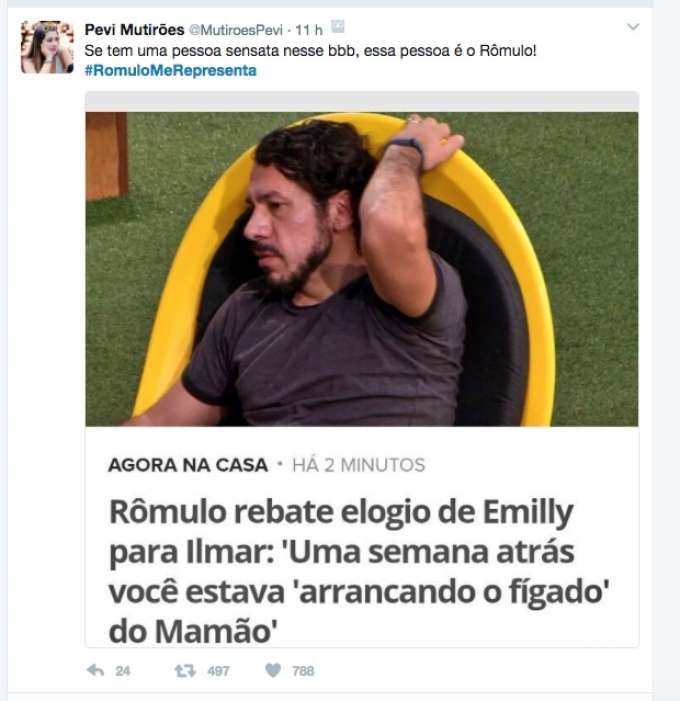The image size is (680, 701).
Task: Open Pevi Mutirões profile avatar picture
Action: pyautogui.click(x=47, y=46)
